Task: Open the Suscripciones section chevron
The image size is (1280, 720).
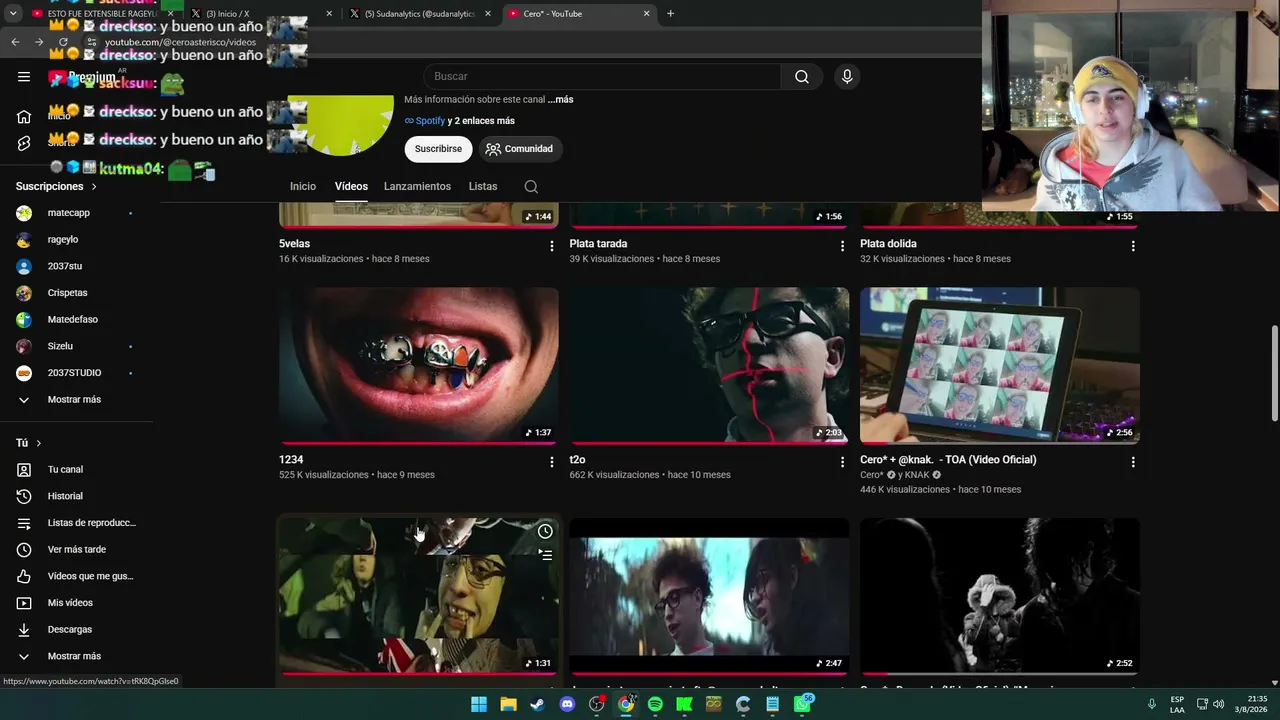Action: pos(94,187)
